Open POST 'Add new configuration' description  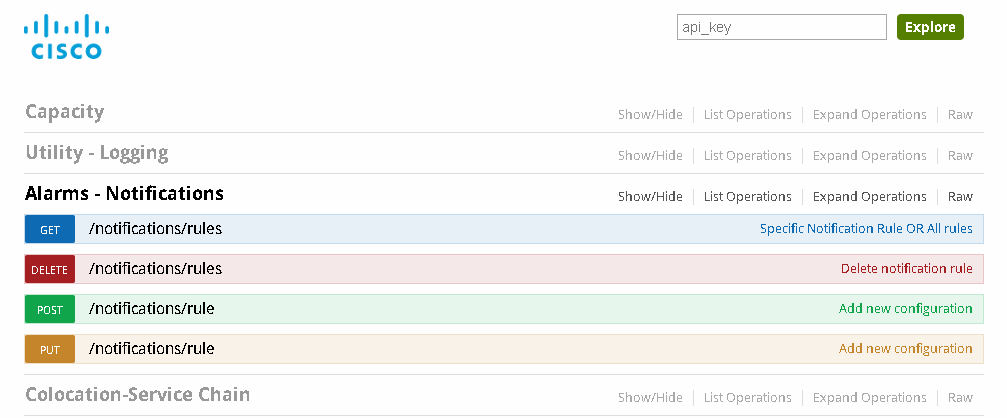(x=905, y=309)
